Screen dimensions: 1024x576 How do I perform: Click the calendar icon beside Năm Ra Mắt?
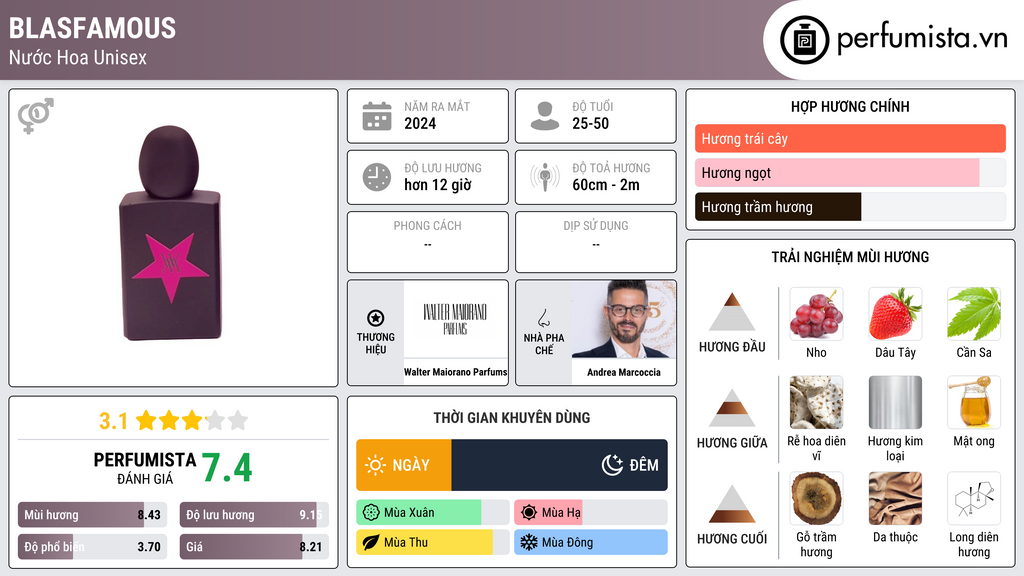click(377, 116)
